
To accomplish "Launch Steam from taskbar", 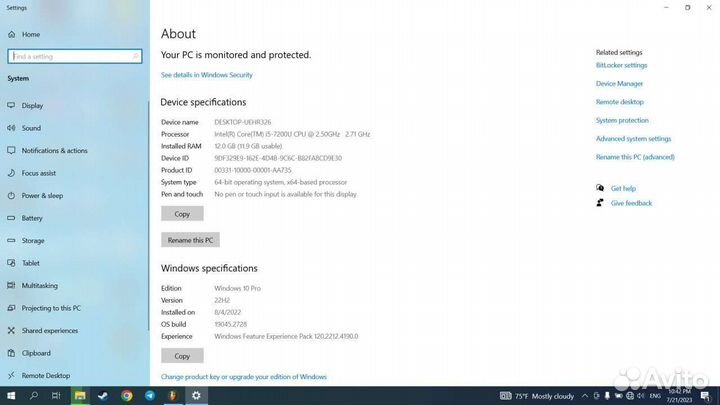I will pyautogui.click(x=103, y=396).
